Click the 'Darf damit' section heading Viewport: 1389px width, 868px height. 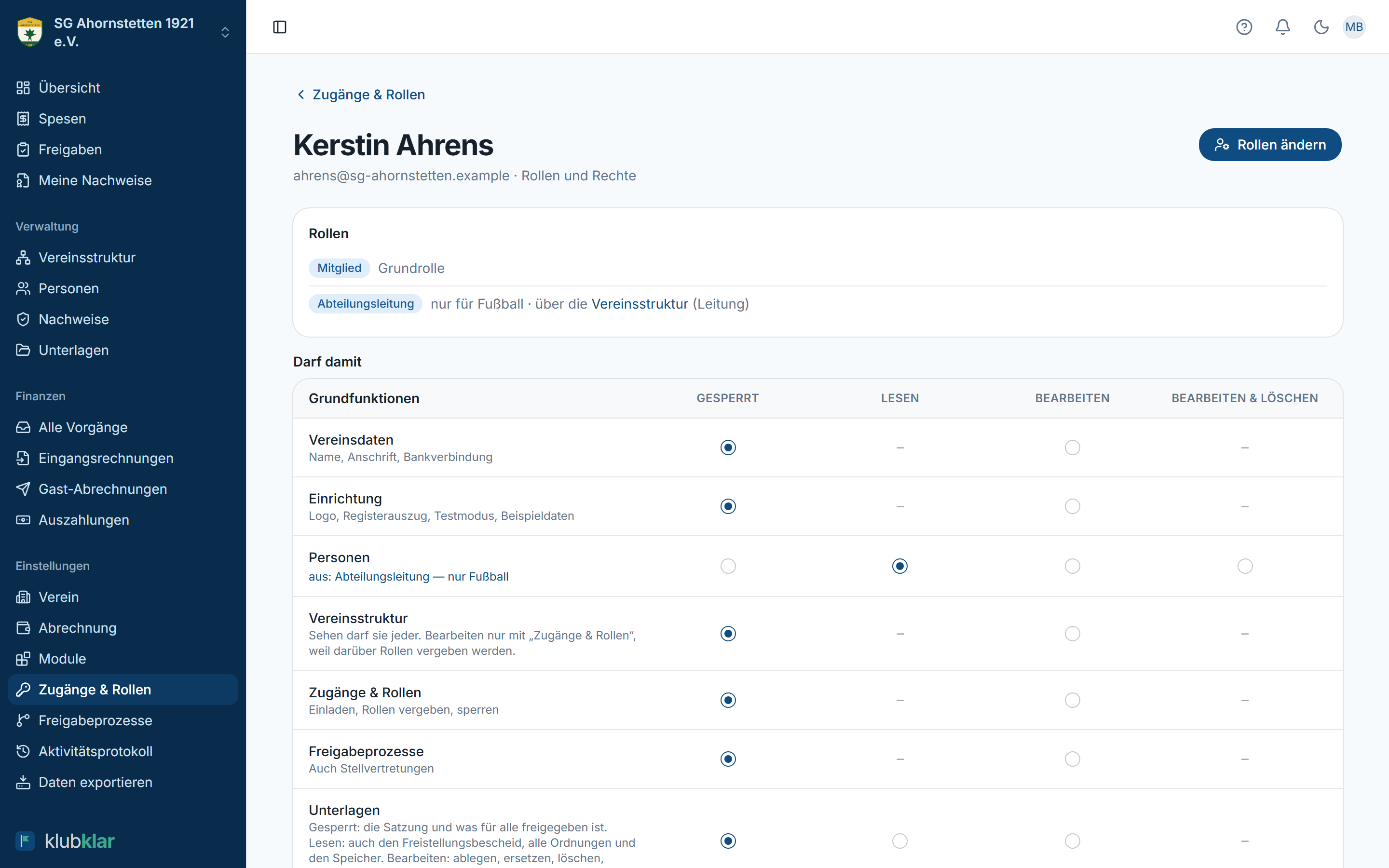(327, 362)
